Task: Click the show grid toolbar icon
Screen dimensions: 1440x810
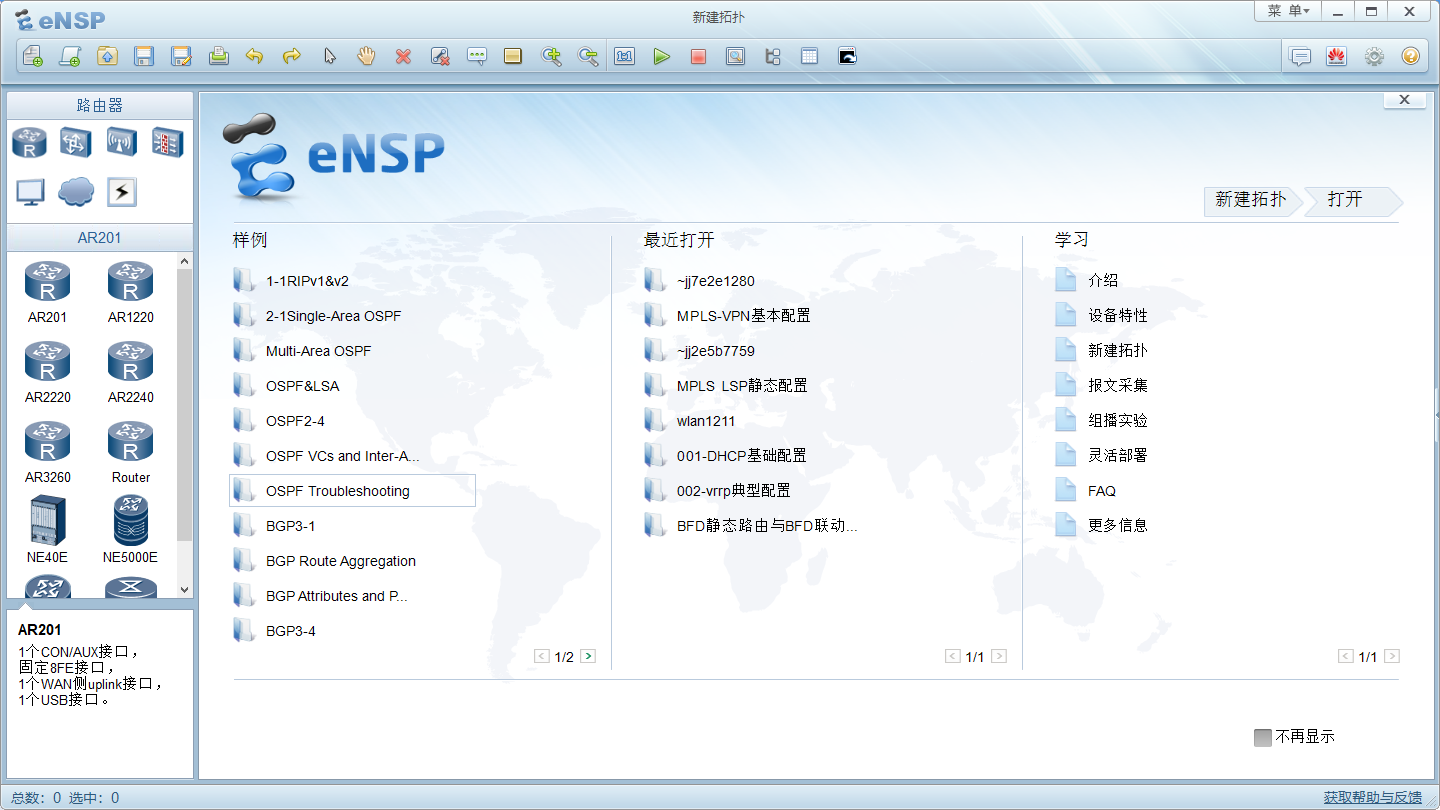Action: [809, 56]
